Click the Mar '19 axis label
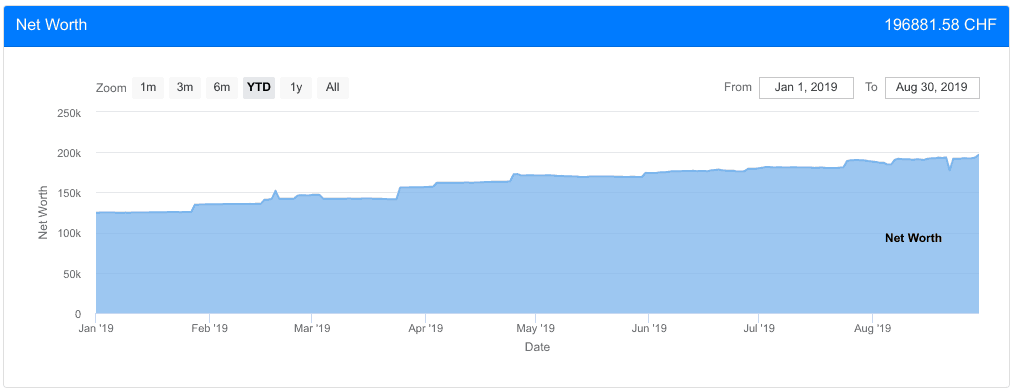The image size is (1013, 391). [311, 328]
